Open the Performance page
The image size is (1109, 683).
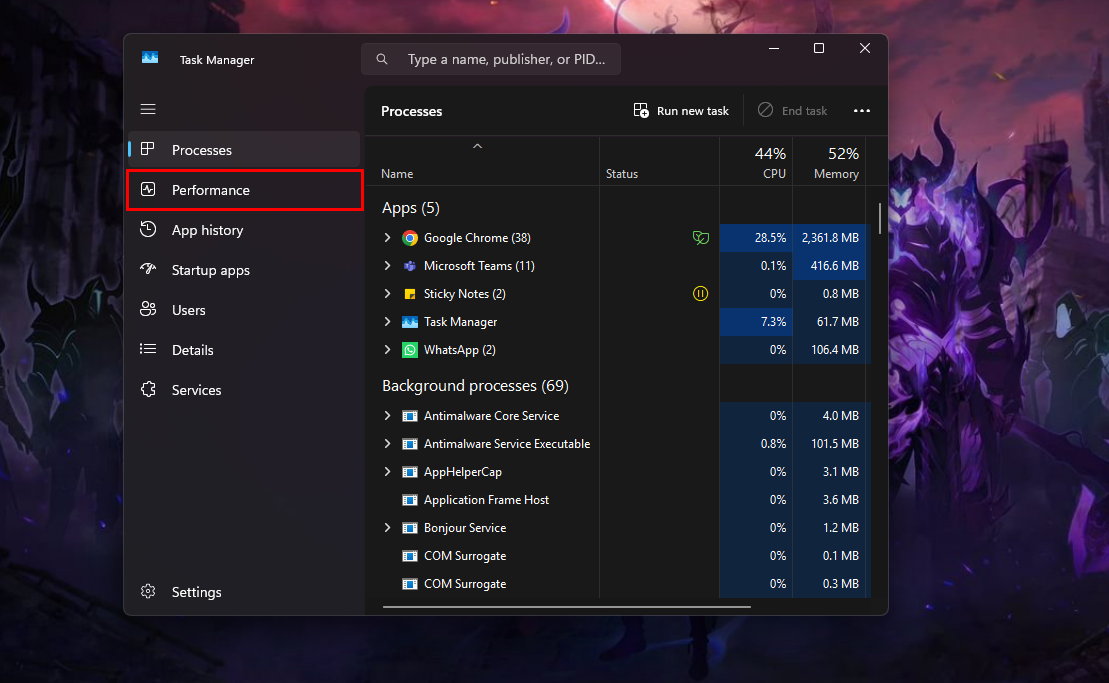click(244, 189)
